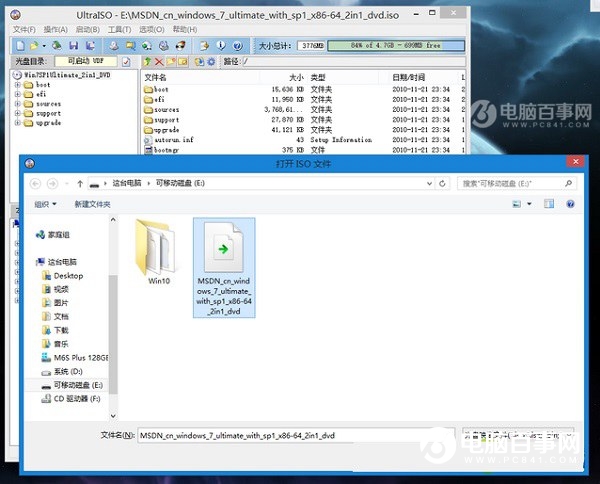Click the Make CD image icon in UltraISO
The image size is (600, 484).
[x=114, y=46]
